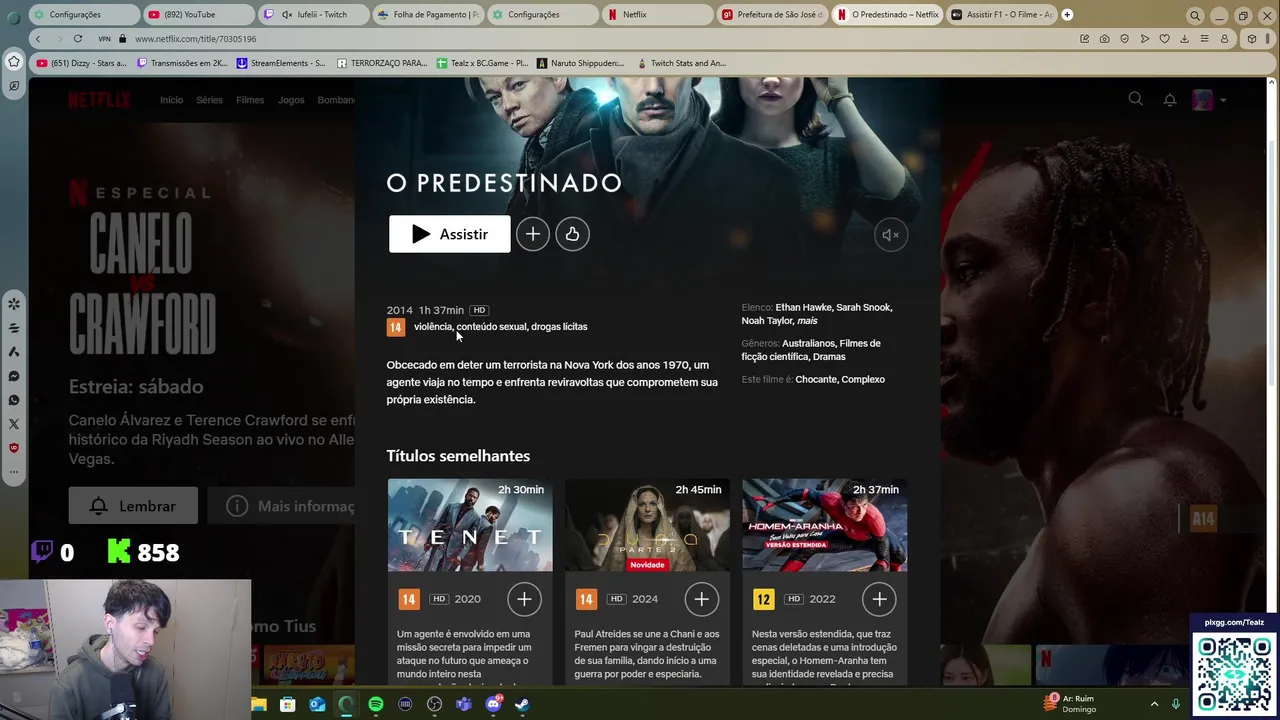Open the Tenet thumbnail
The width and height of the screenshot is (1280, 720).
tap(470, 526)
